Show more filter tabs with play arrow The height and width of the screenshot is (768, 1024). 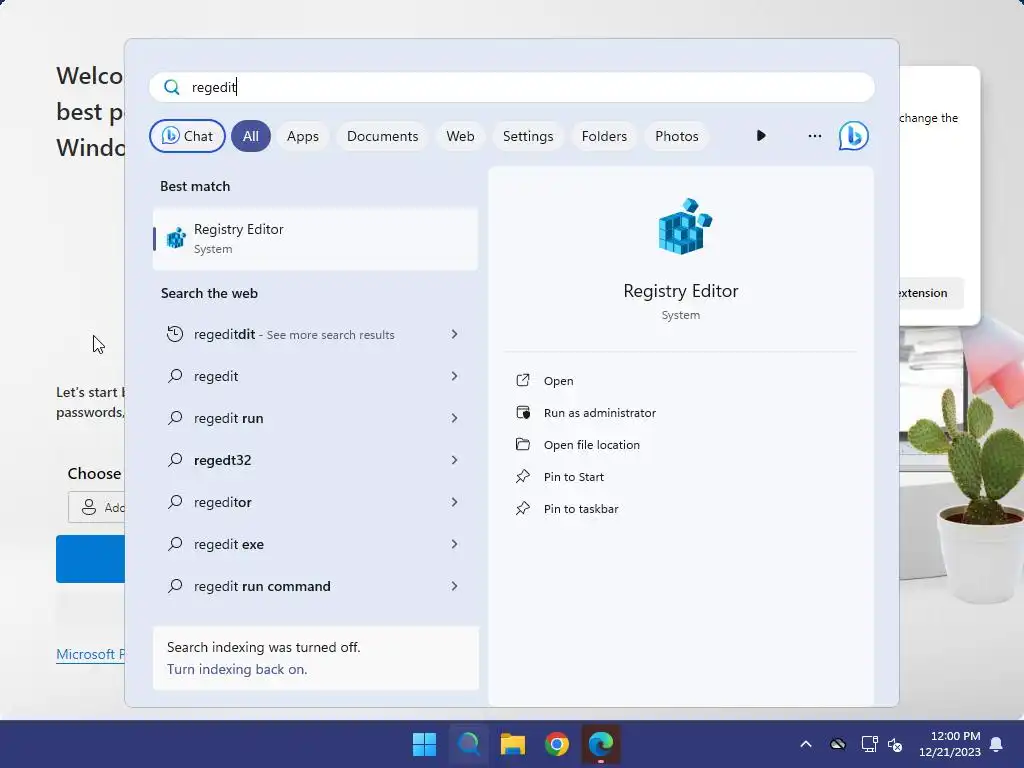[761, 136]
